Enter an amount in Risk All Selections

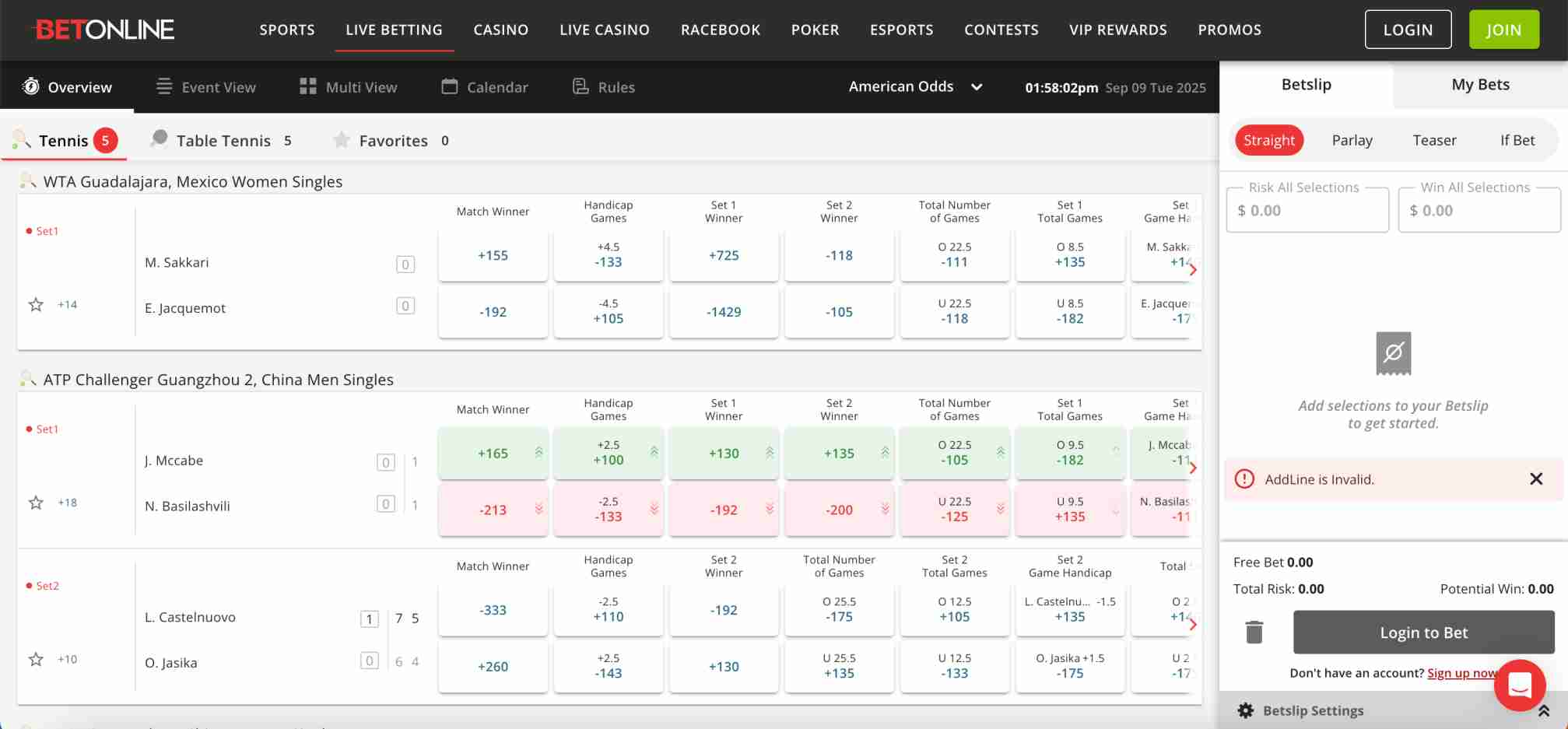(1307, 209)
